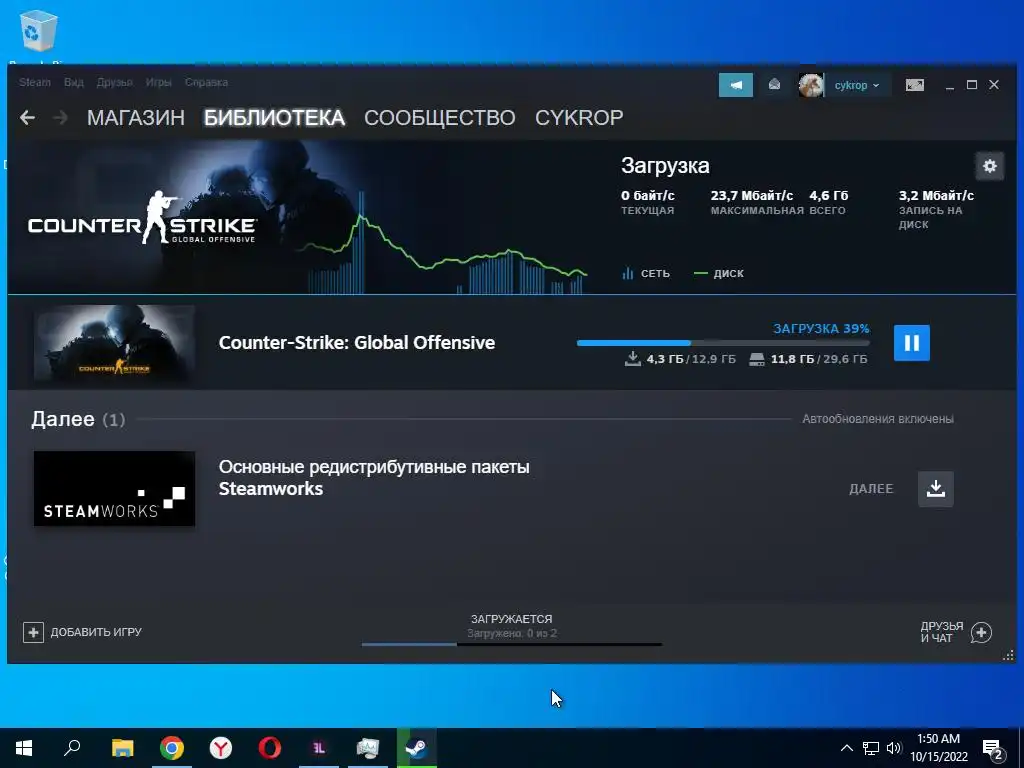Click the bottom download progress bar
The height and width of the screenshot is (768, 1024).
[512, 645]
